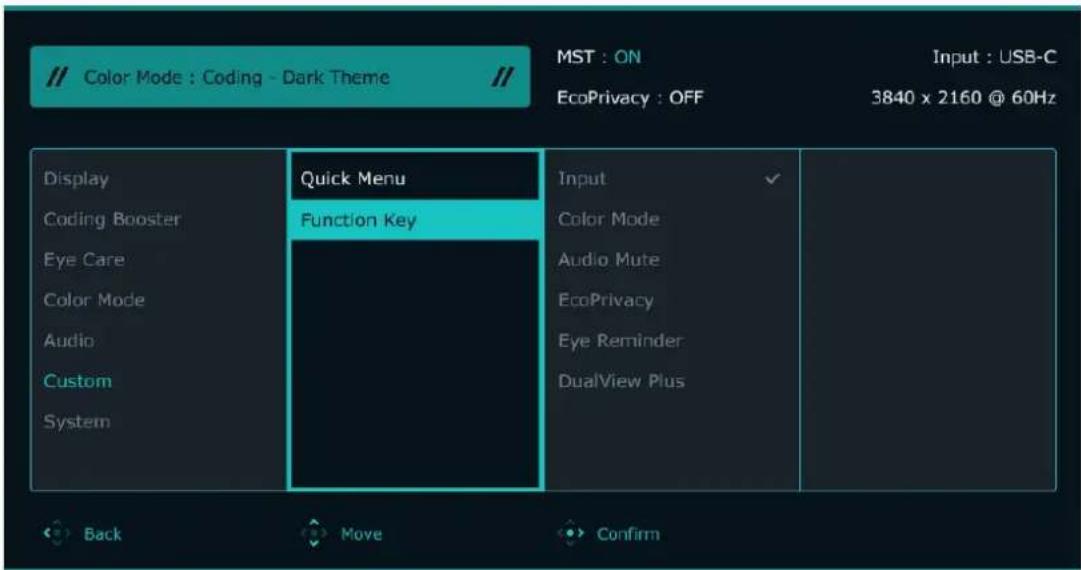Click the checkmark beside Input
Viewport: 1081px width, 570px height.
tap(774, 179)
